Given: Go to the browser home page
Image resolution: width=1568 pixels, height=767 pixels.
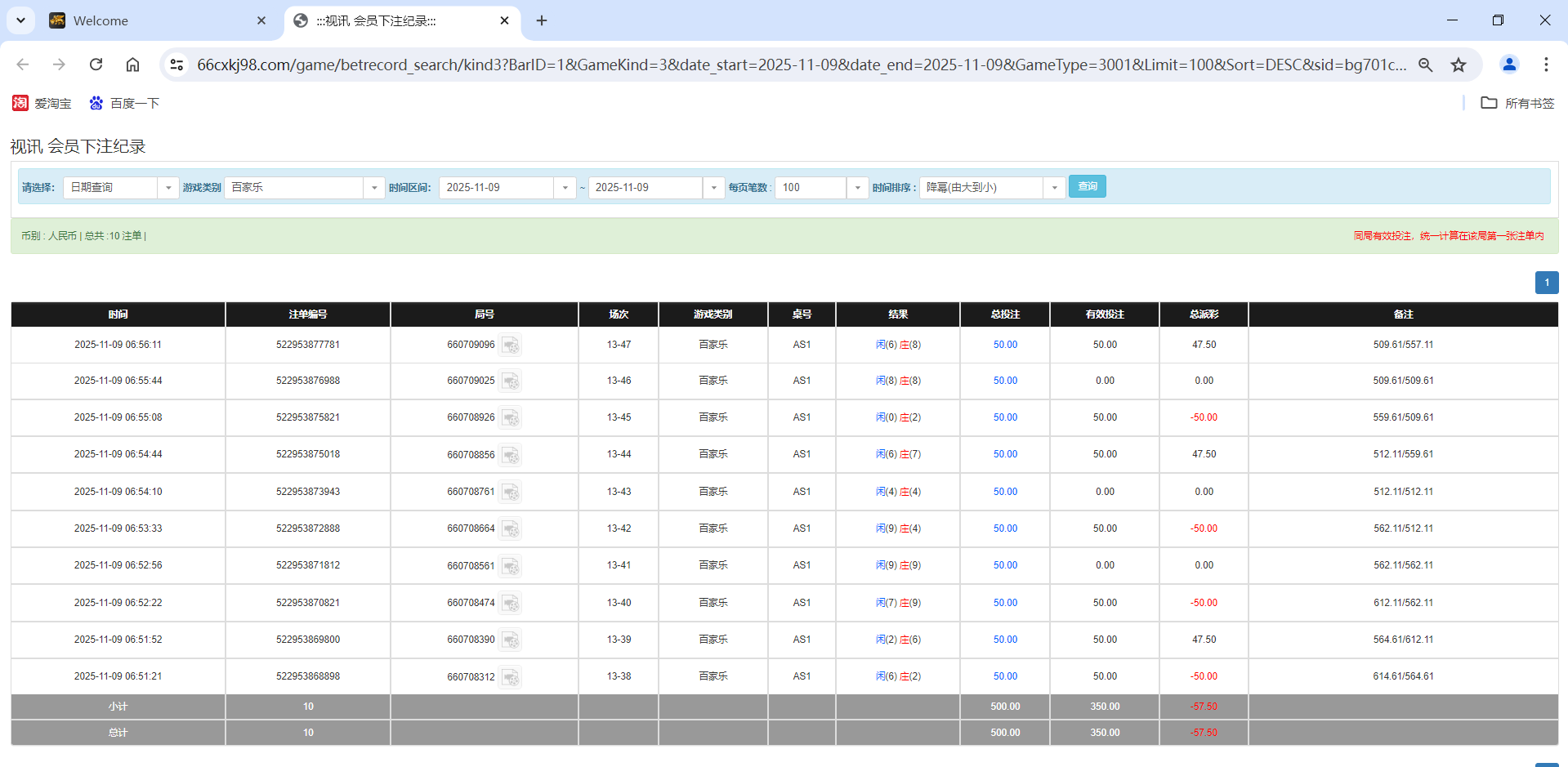Looking at the screenshot, I should pyautogui.click(x=132, y=65).
